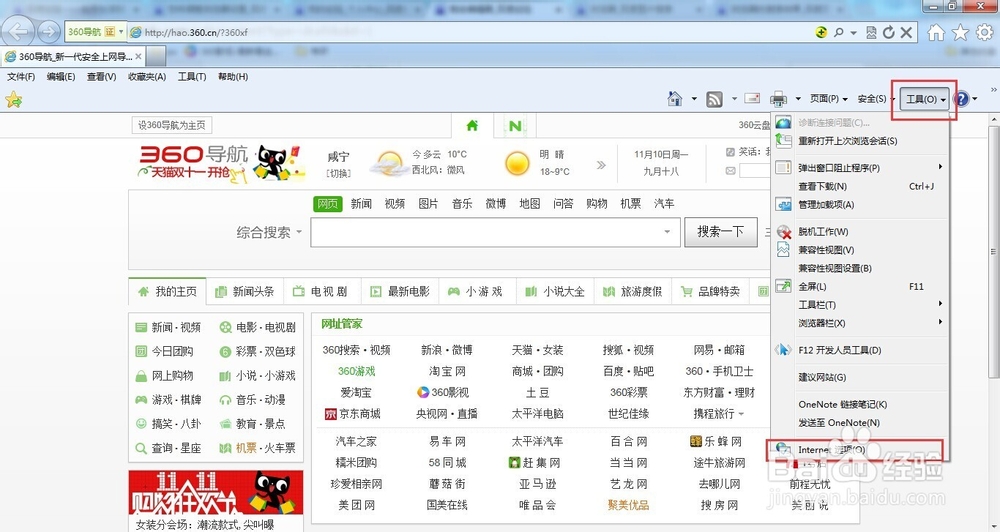Viewport: 1000px width, 532px height.
Task: Click 设360导航为主页 button
Action: 172,125
